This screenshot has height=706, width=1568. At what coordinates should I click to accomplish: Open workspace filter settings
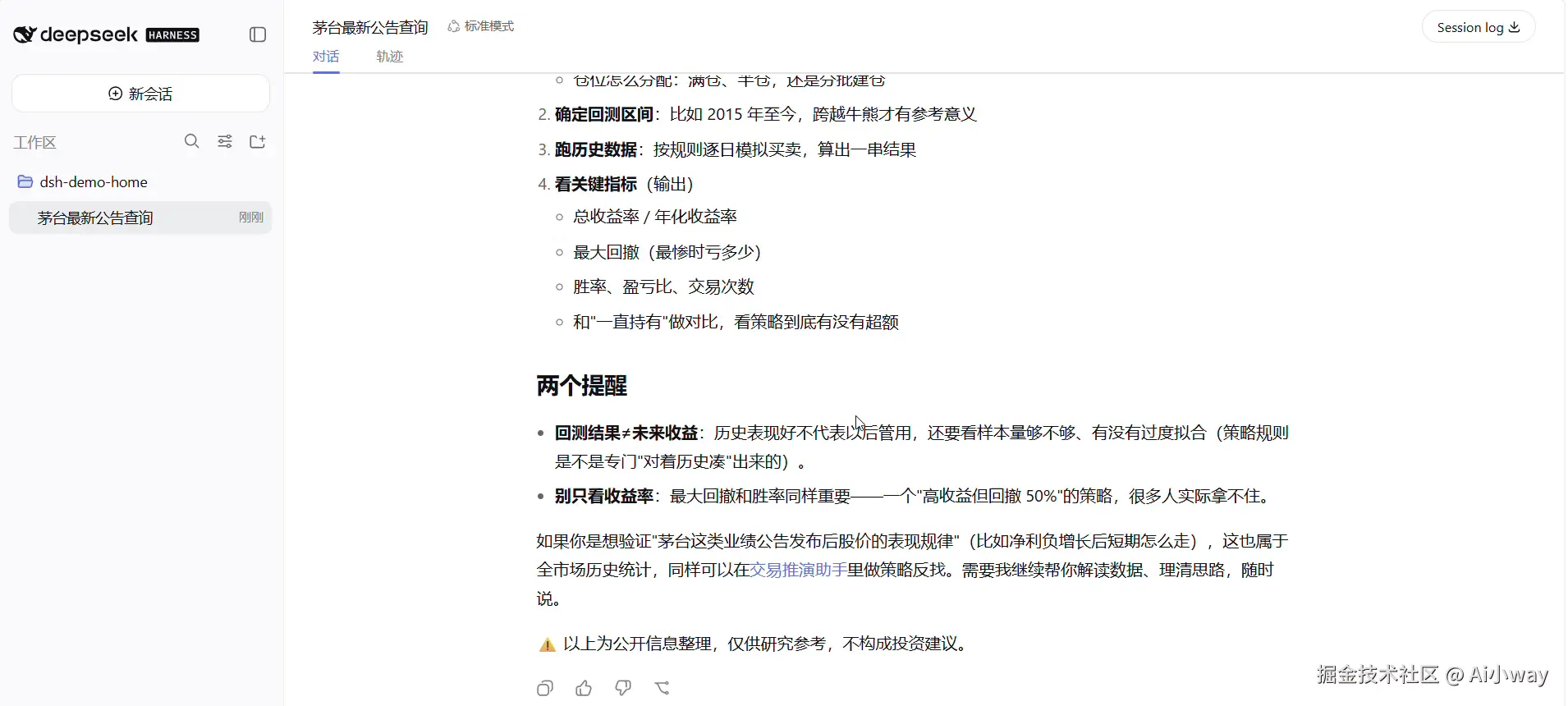pyautogui.click(x=225, y=141)
